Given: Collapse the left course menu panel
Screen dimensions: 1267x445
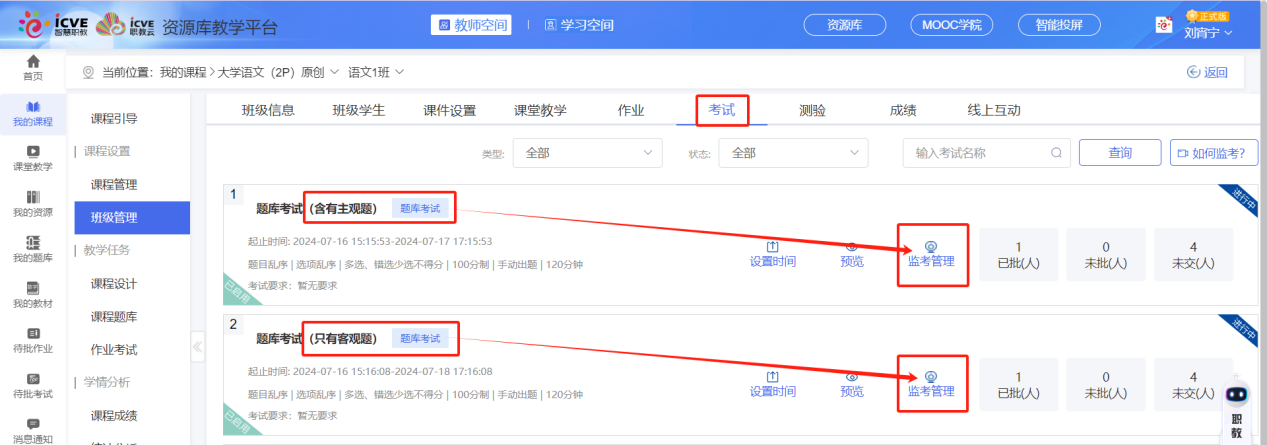Looking at the screenshot, I should (197, 347).
